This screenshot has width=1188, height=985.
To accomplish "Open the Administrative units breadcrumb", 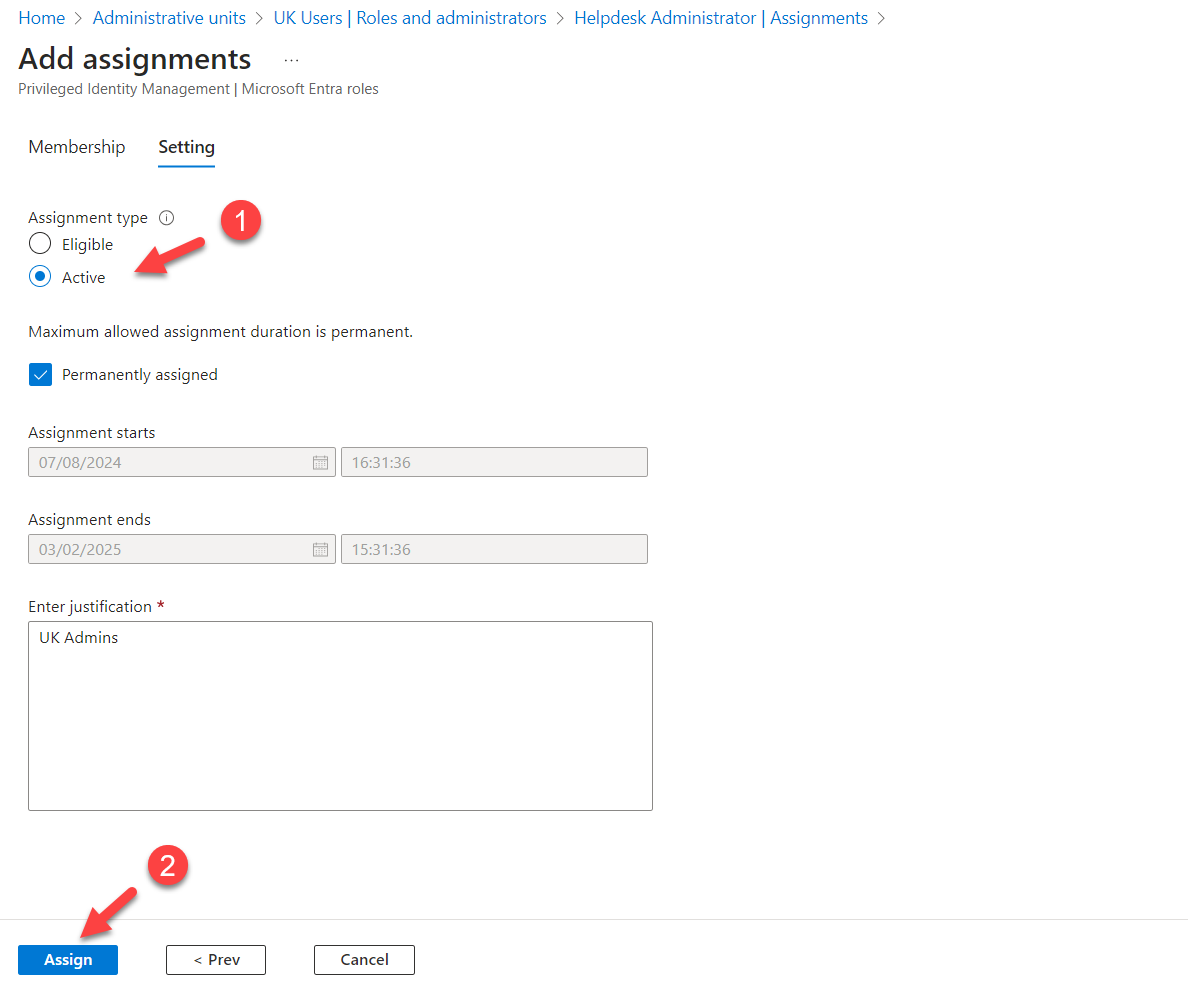I will pos(168,17).
